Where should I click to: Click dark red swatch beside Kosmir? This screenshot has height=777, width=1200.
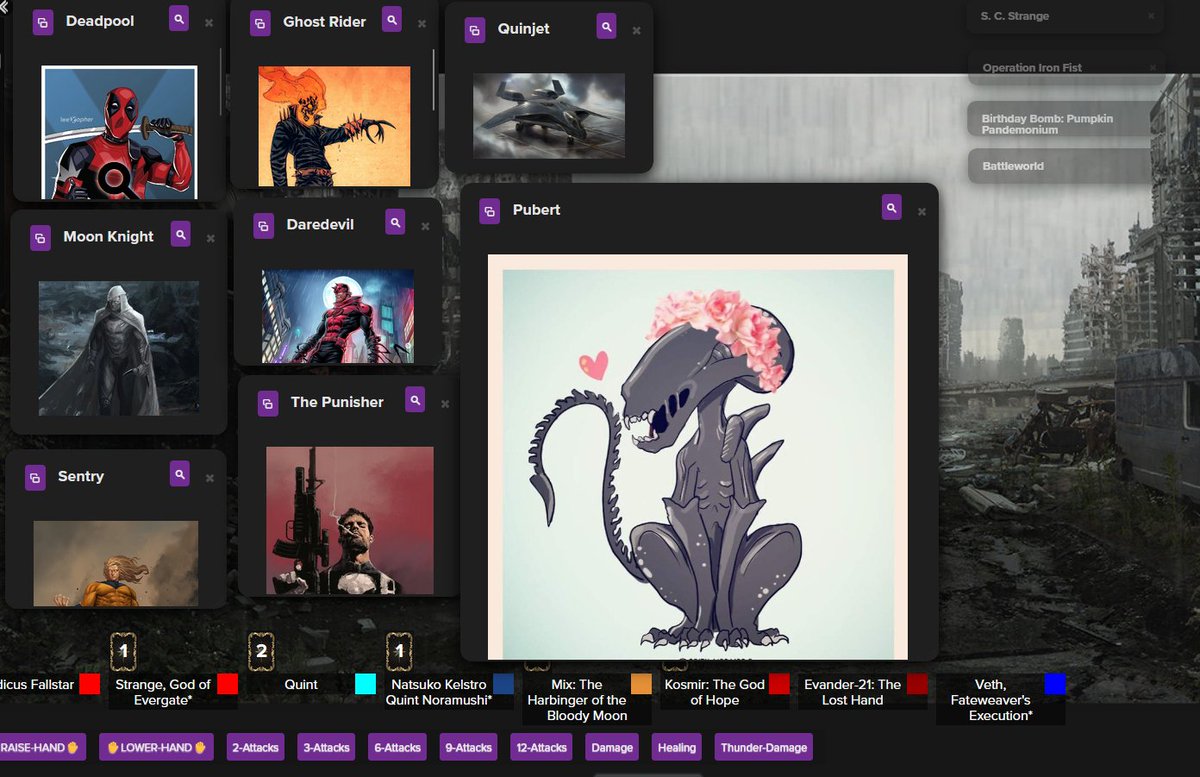click(779, 684)
